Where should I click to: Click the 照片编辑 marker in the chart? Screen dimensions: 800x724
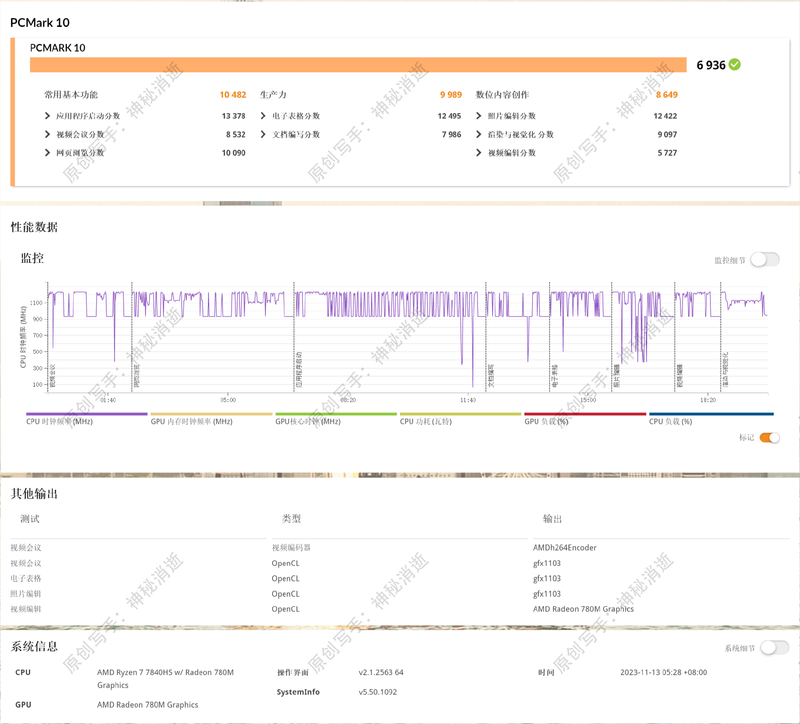tap(616, 376)
